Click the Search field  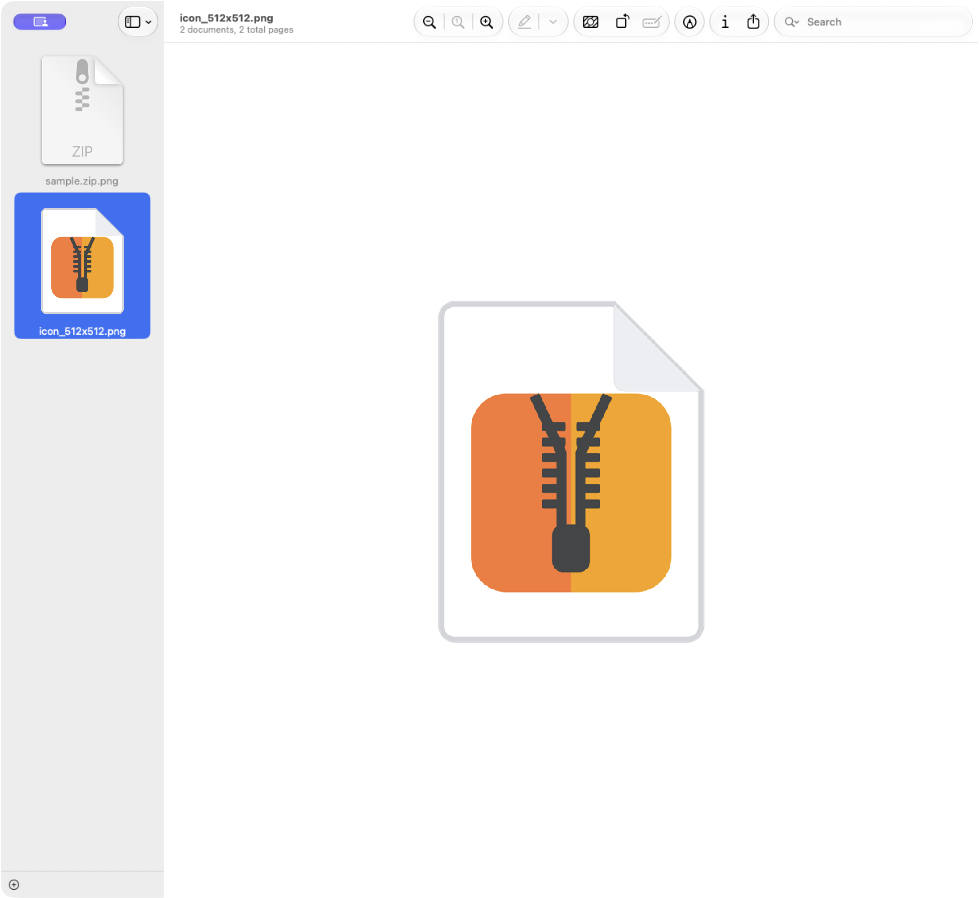pyautogui.click(x=873, y=22)
